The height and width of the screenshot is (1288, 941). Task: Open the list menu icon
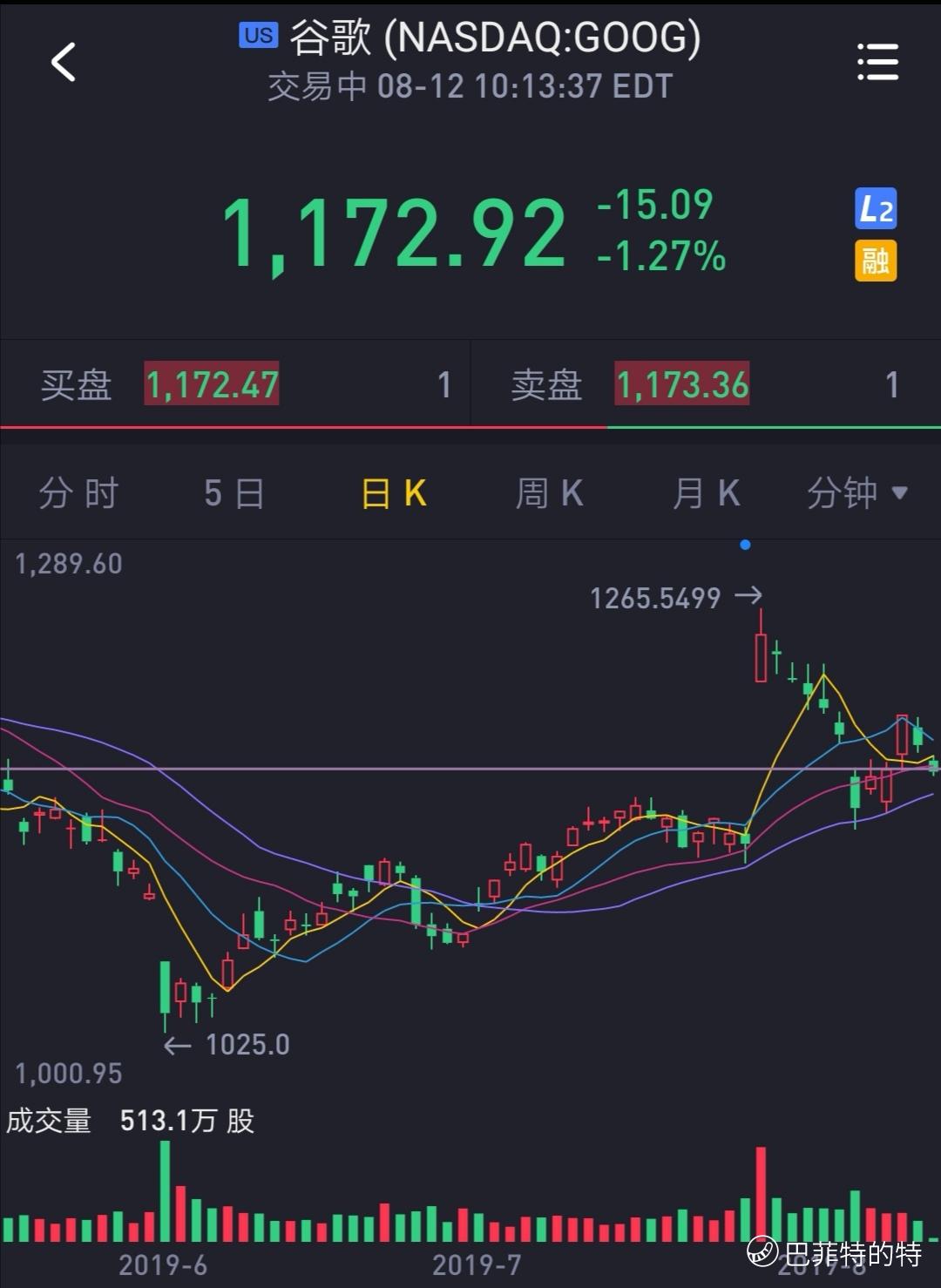(x=877, y=63)
